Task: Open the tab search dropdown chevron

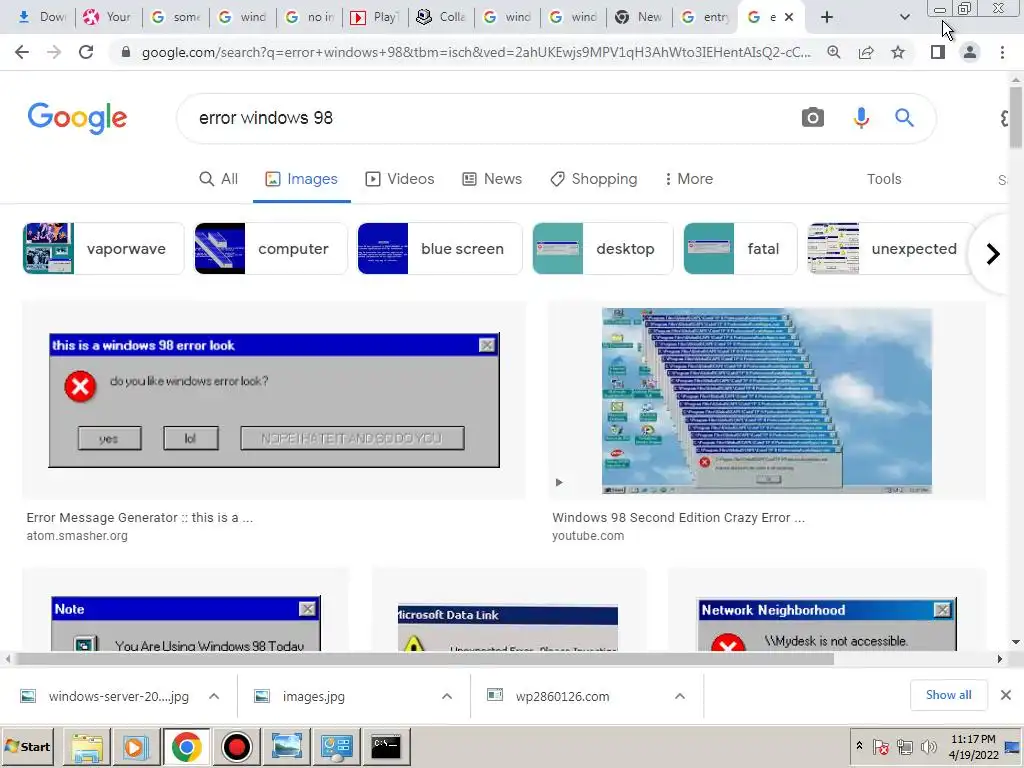Action: pyautogui.click(x=904, y=17)
